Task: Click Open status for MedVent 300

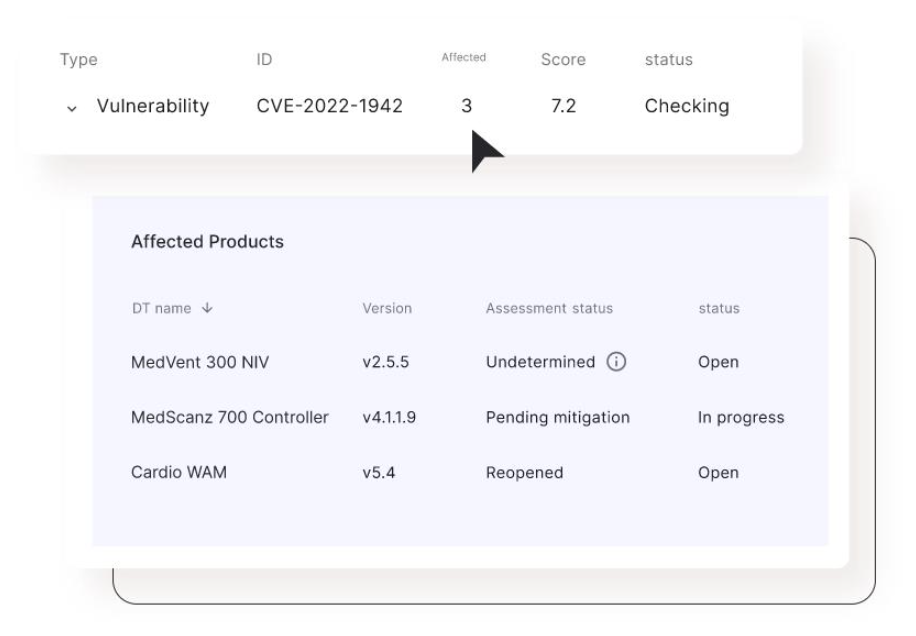Action: coord(718,362)
